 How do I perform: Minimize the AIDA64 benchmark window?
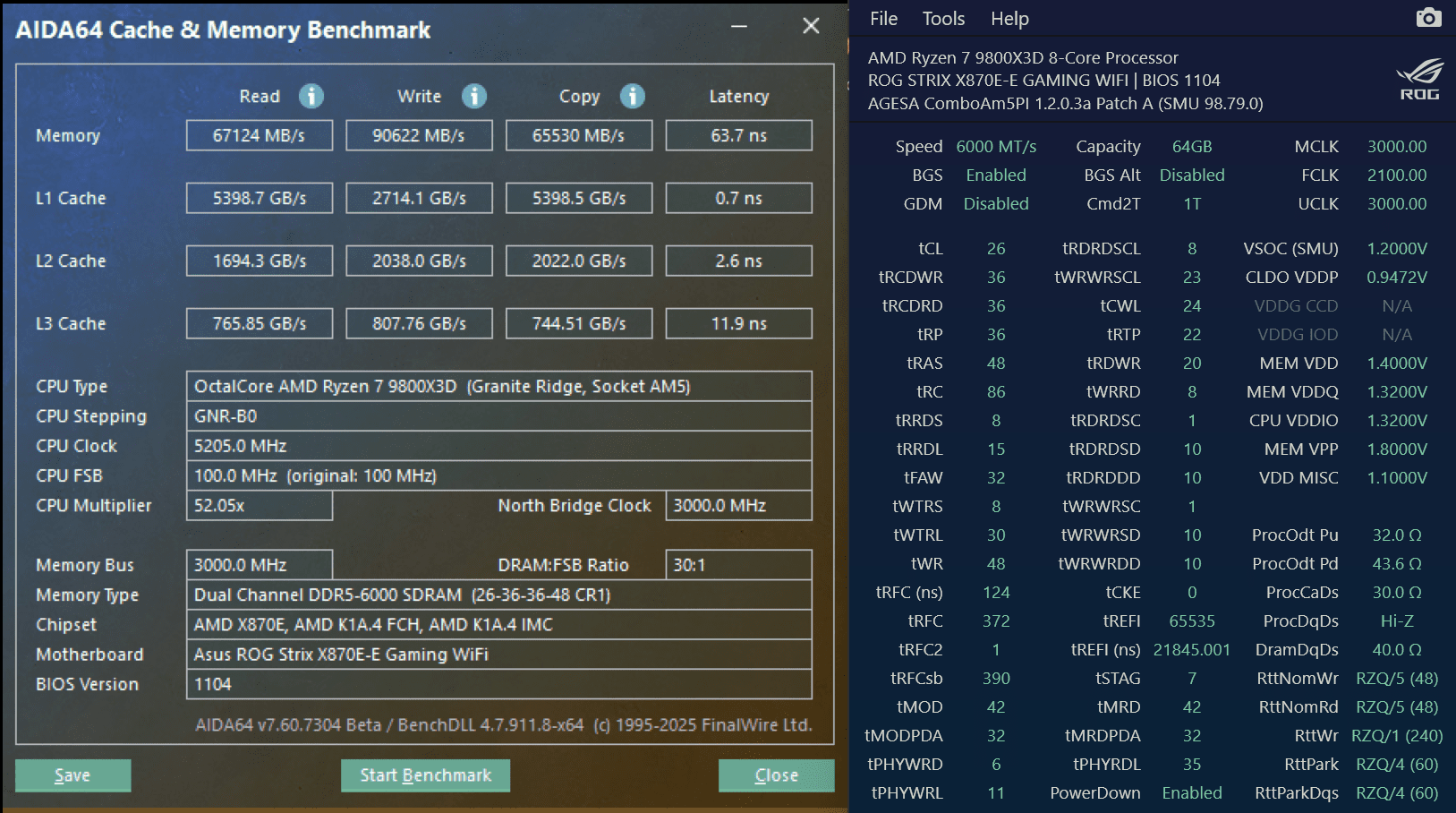point(739,27)
